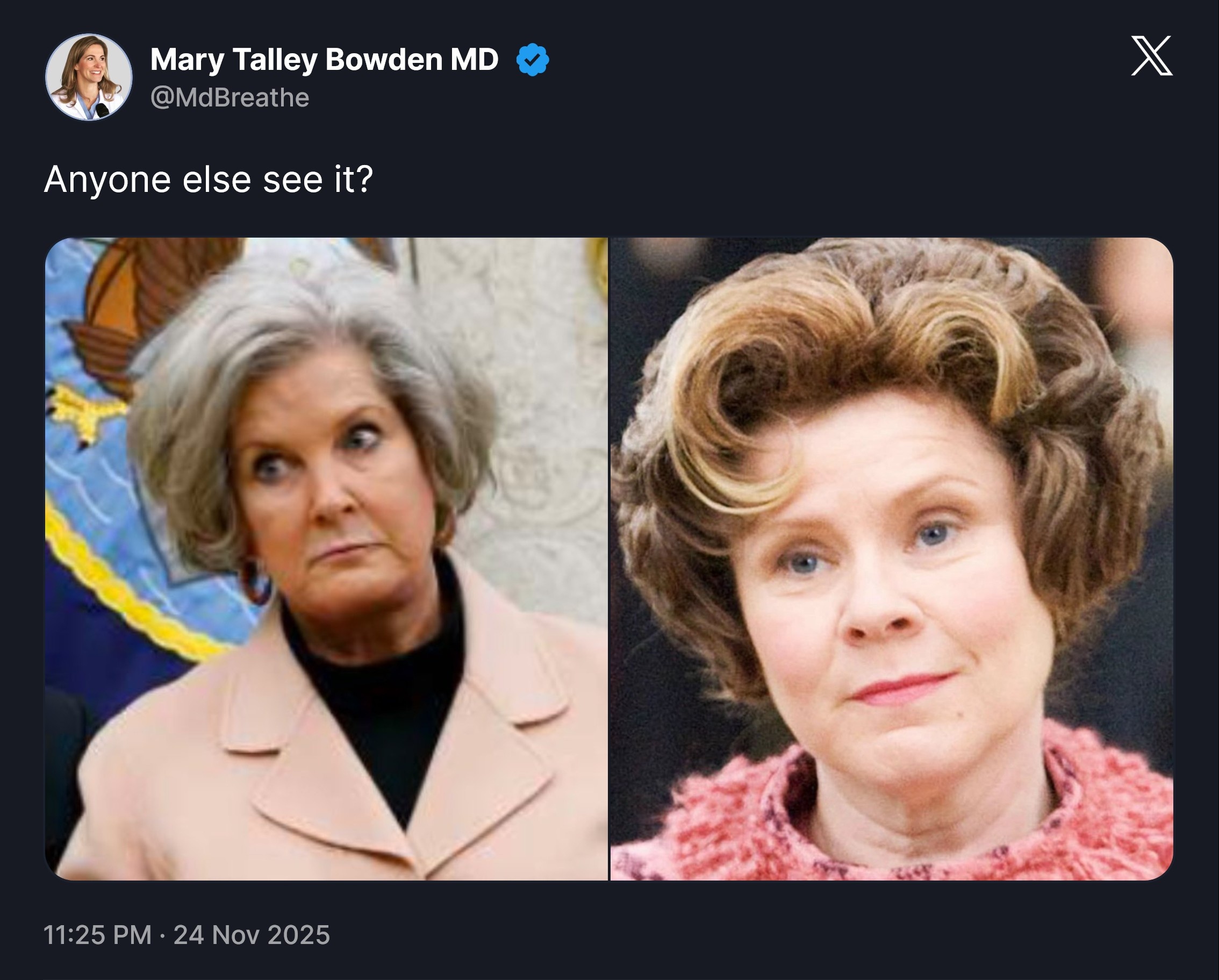Select the "Anyone else see it?" tweet text
The height and width of the screenshot is (980, 1219).
pos(209,179)
